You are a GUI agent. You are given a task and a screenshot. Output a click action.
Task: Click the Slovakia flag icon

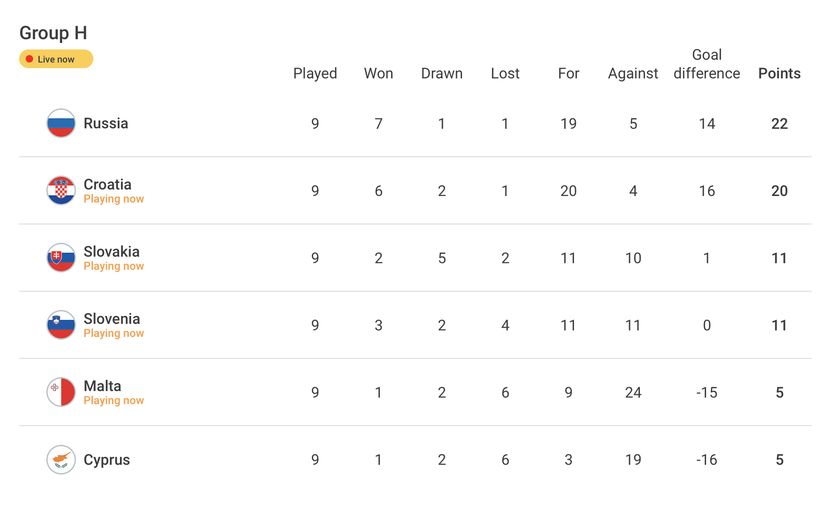tap(61, 257)
